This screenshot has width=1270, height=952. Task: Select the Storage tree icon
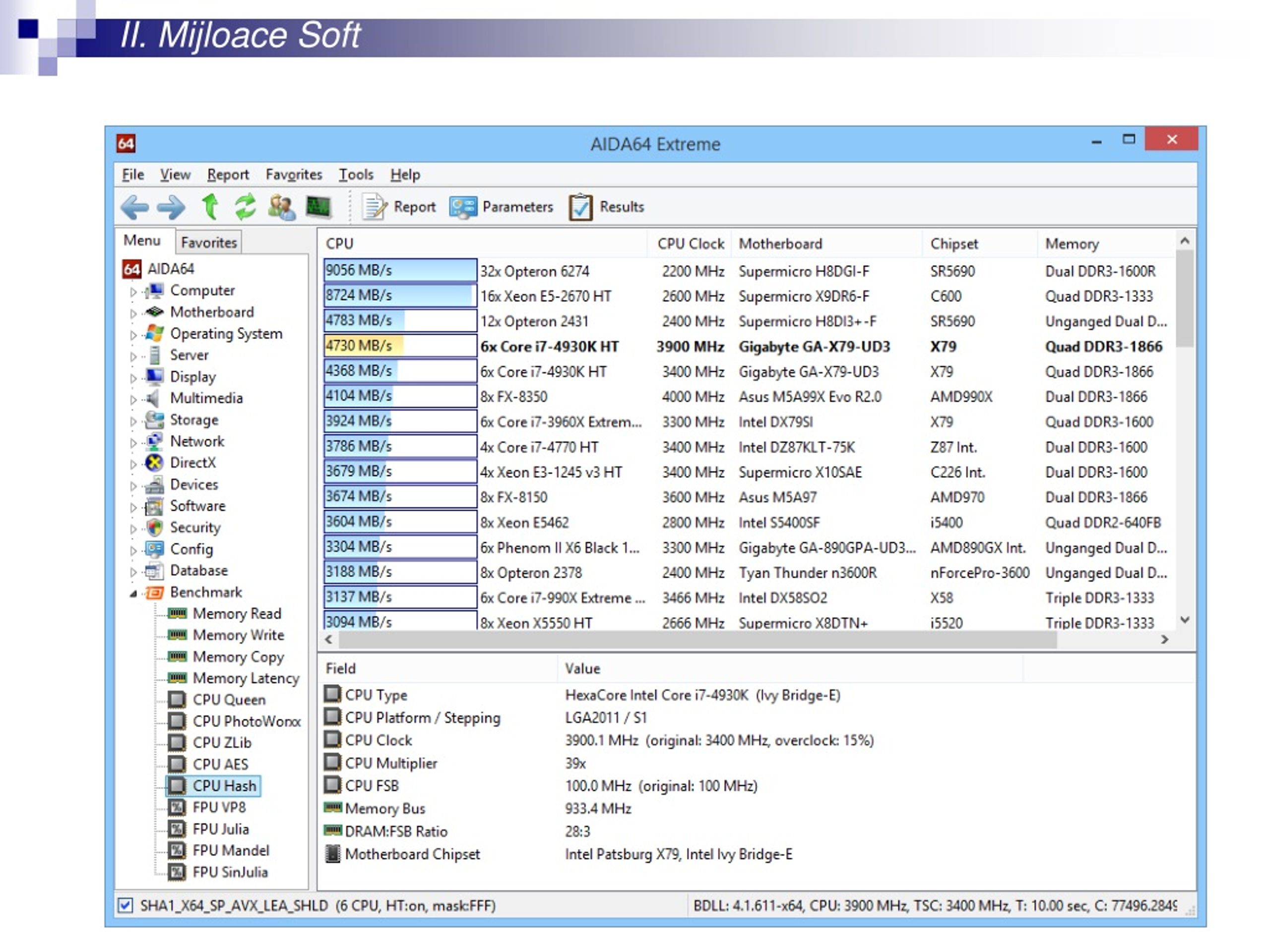(154, 420)
